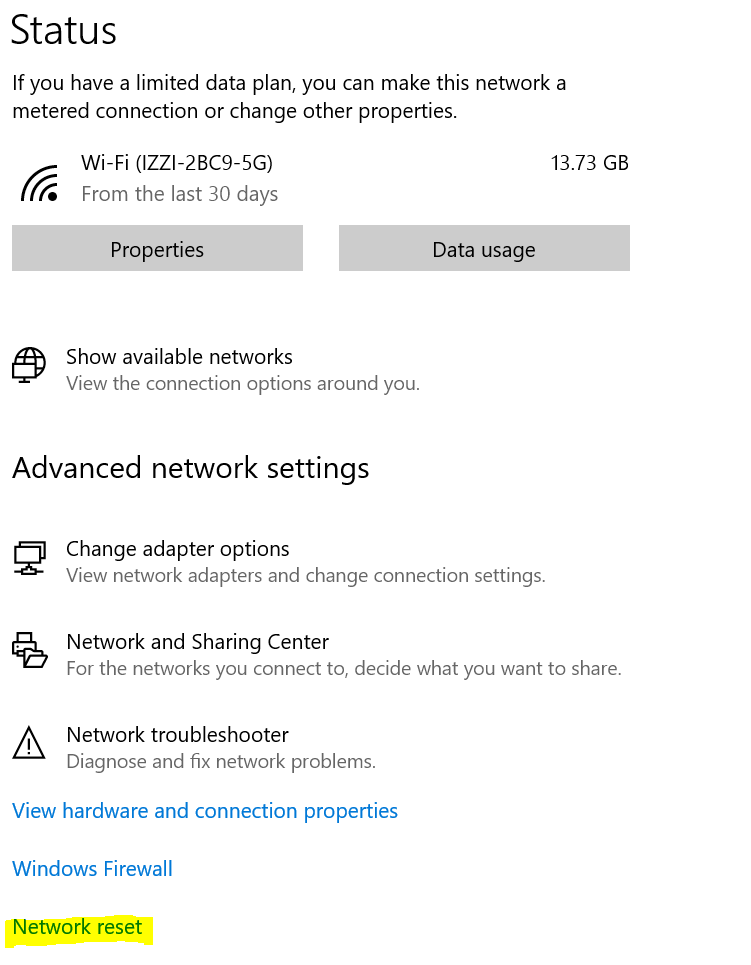Click the Advanced network settings heading
This screenshot has width=751, height=965.
tap(191, 468)
